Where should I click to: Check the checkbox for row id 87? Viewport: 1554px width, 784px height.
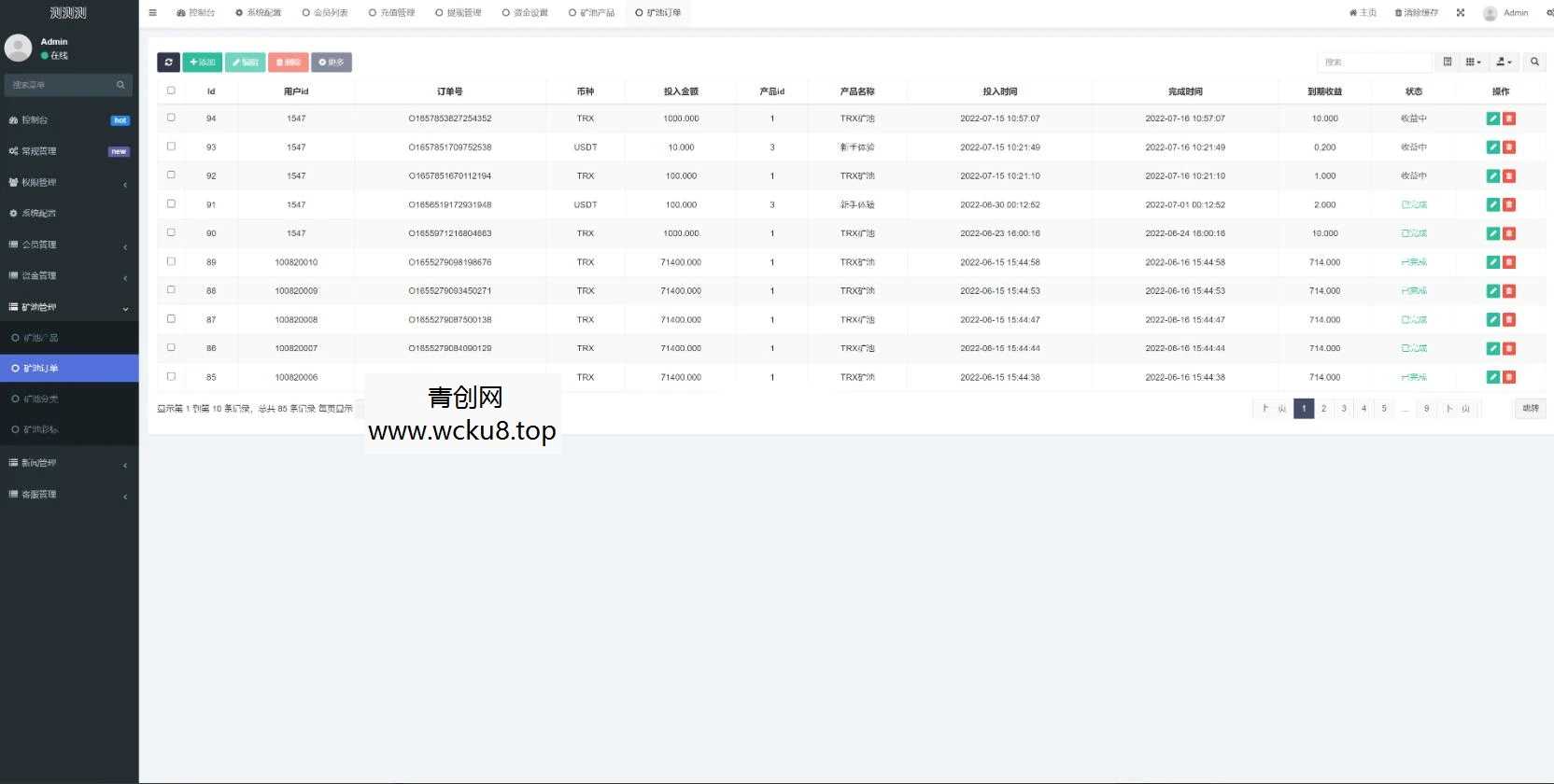pos(171,318)
